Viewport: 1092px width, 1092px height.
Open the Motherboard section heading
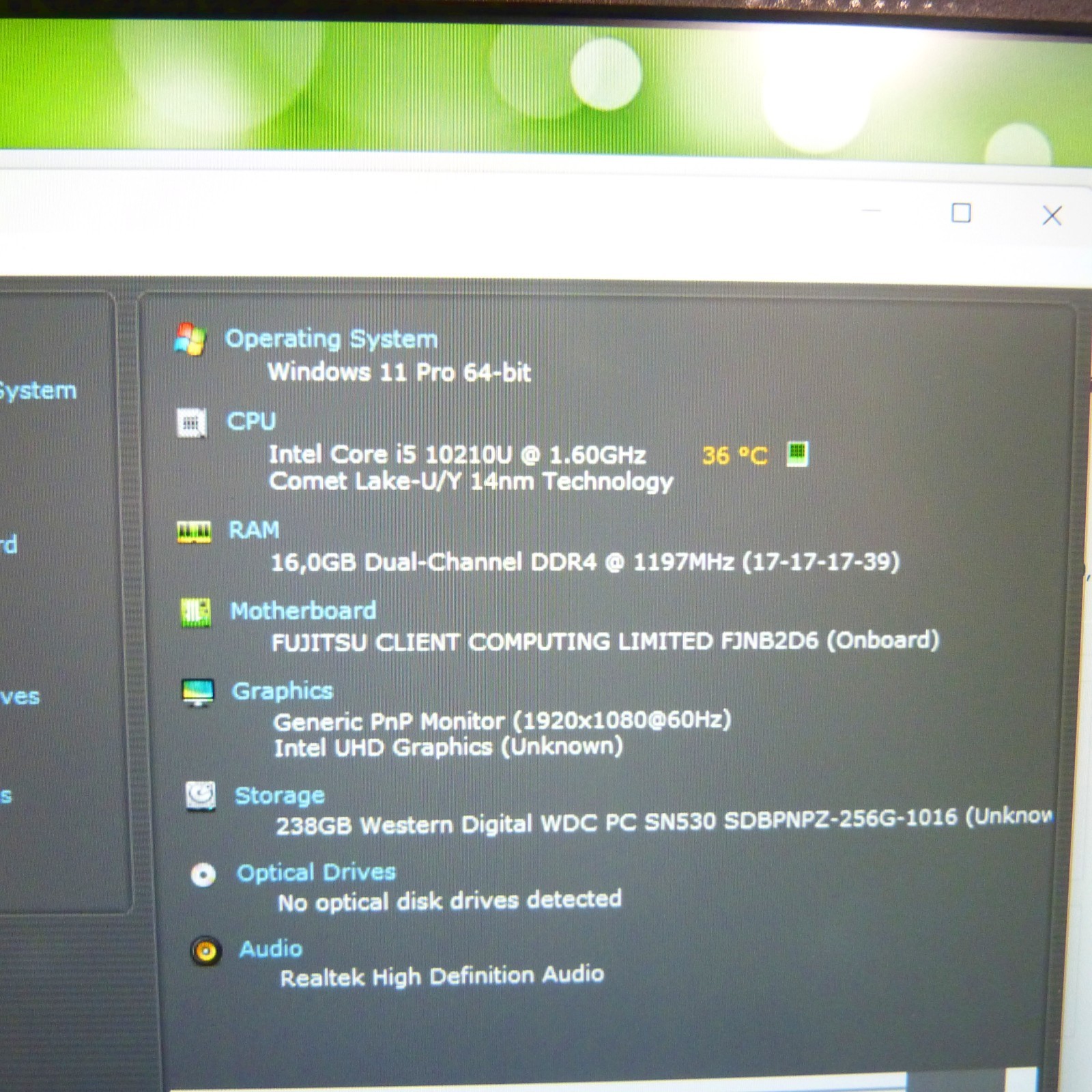pos(303,610)
